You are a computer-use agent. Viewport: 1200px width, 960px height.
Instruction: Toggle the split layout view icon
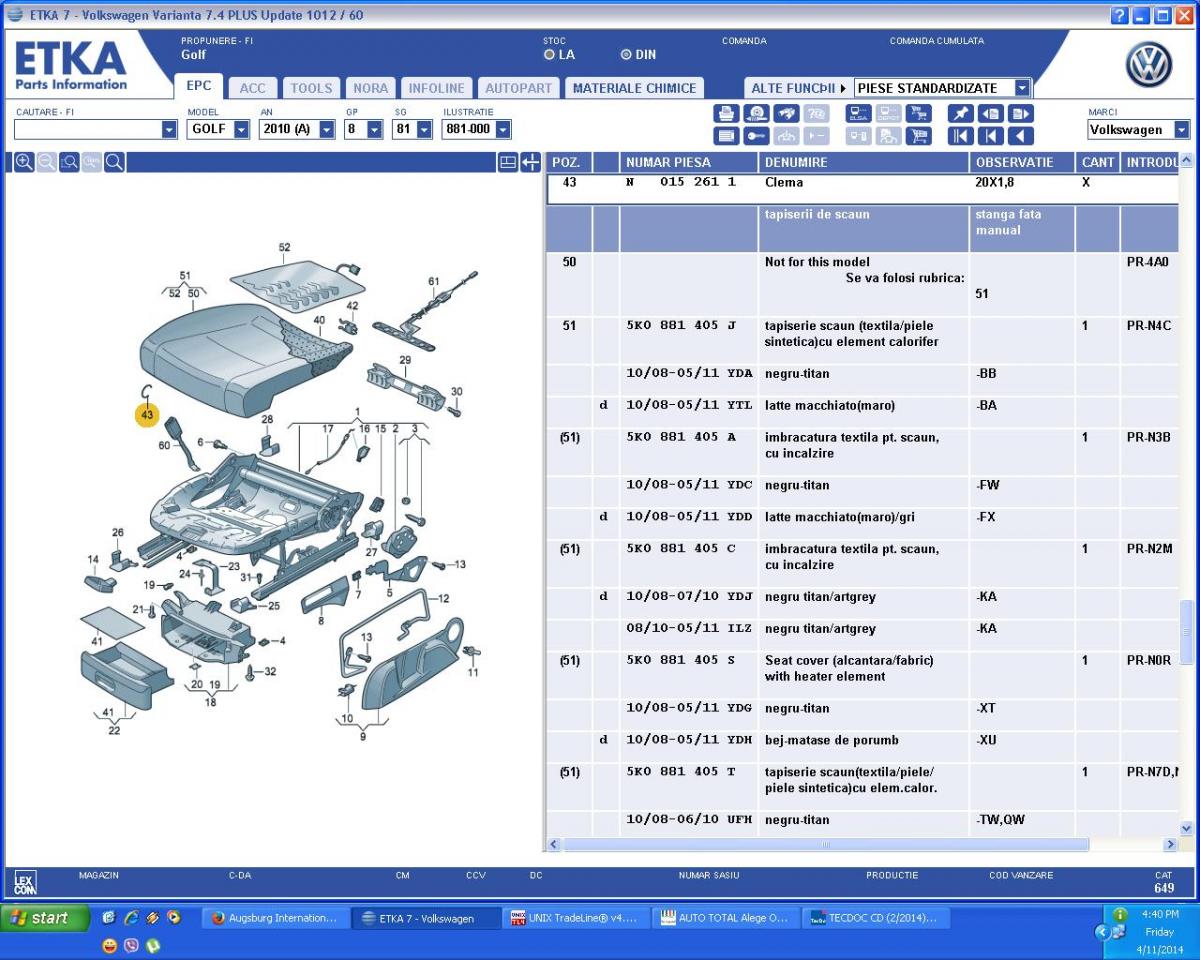click(x=508, y=162)
